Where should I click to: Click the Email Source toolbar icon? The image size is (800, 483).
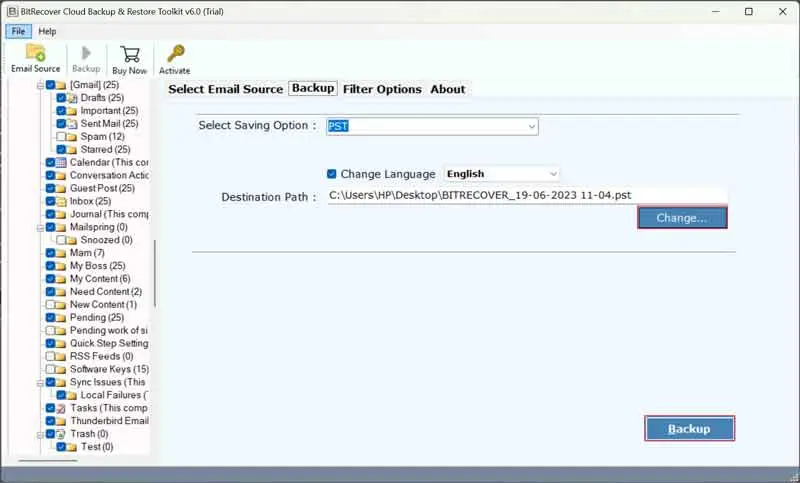(35, 54)
